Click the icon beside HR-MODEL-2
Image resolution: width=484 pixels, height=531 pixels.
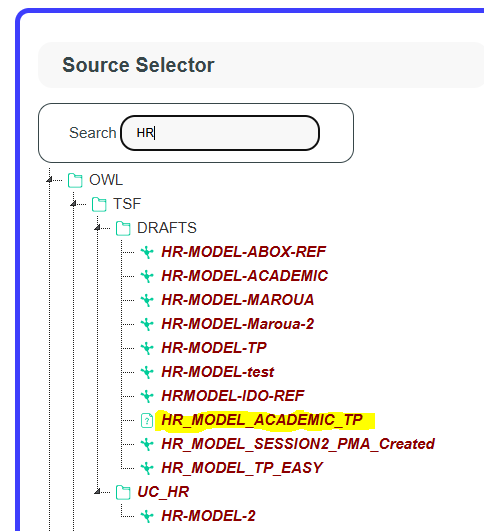pos(147,516)
